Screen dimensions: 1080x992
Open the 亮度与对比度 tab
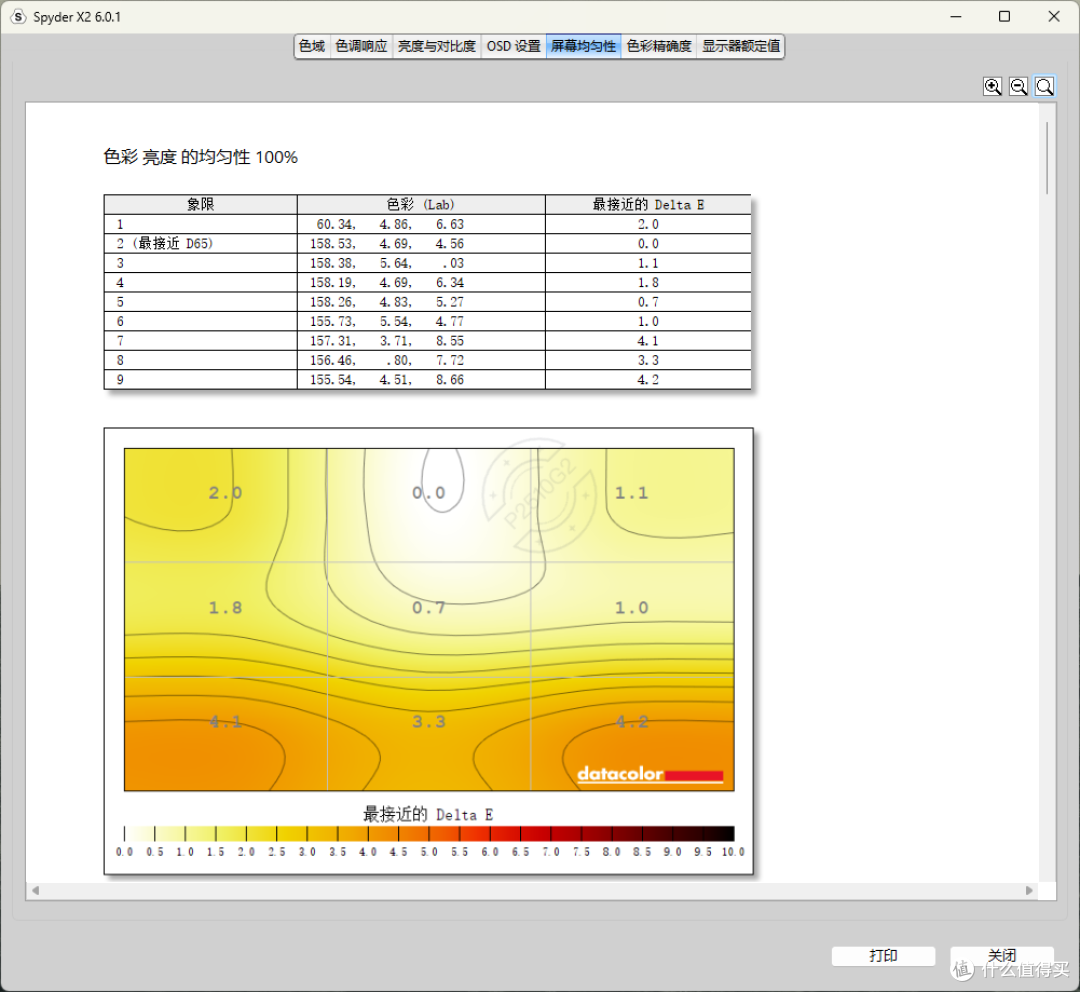[437, 46]
